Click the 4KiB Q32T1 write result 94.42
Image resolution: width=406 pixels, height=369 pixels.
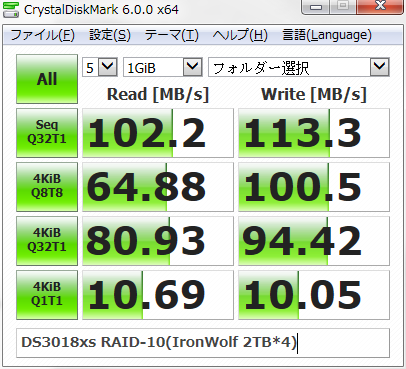click(x=314, y=241)
